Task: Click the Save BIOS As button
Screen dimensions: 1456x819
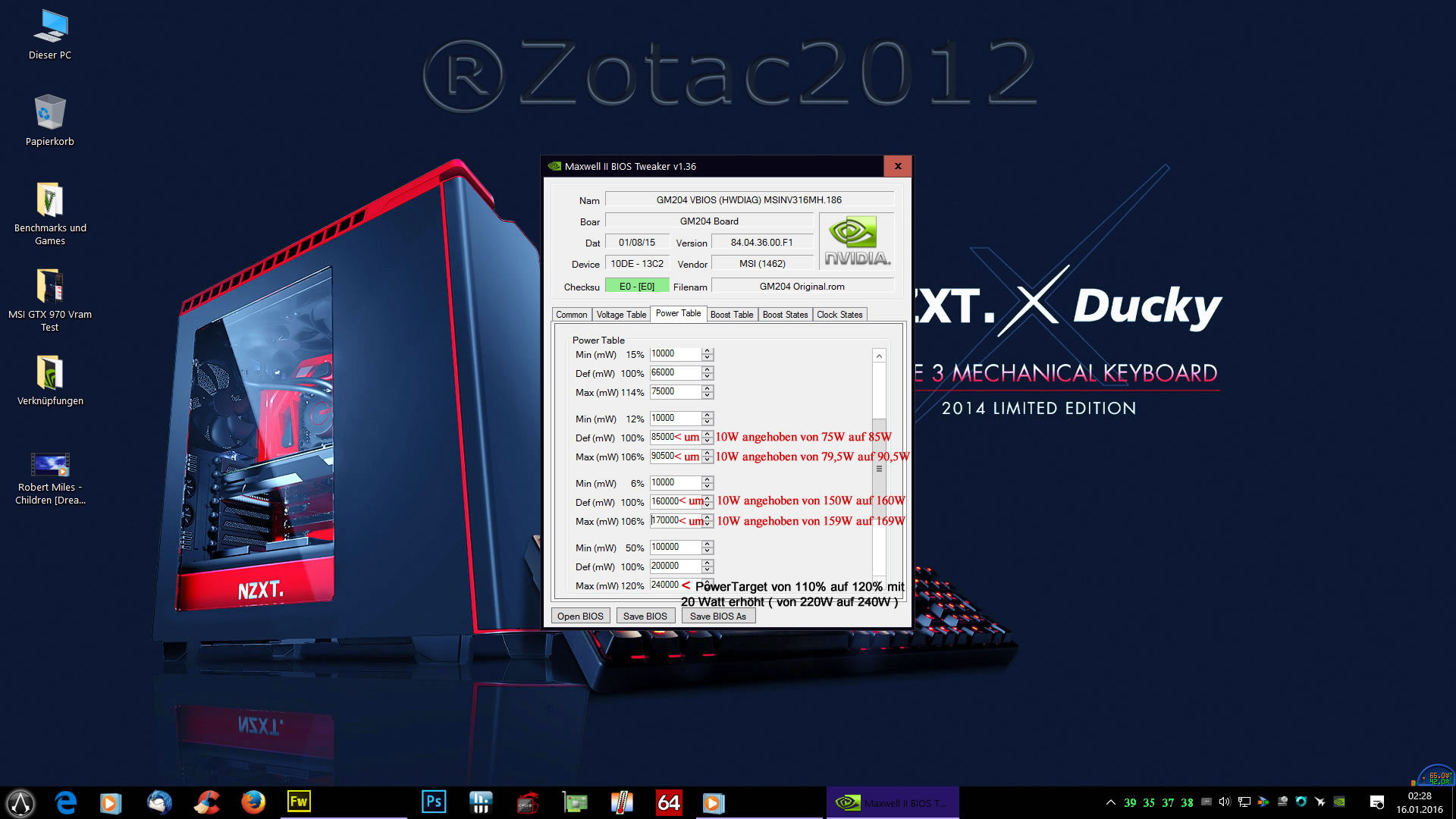Action: (717, 616)
